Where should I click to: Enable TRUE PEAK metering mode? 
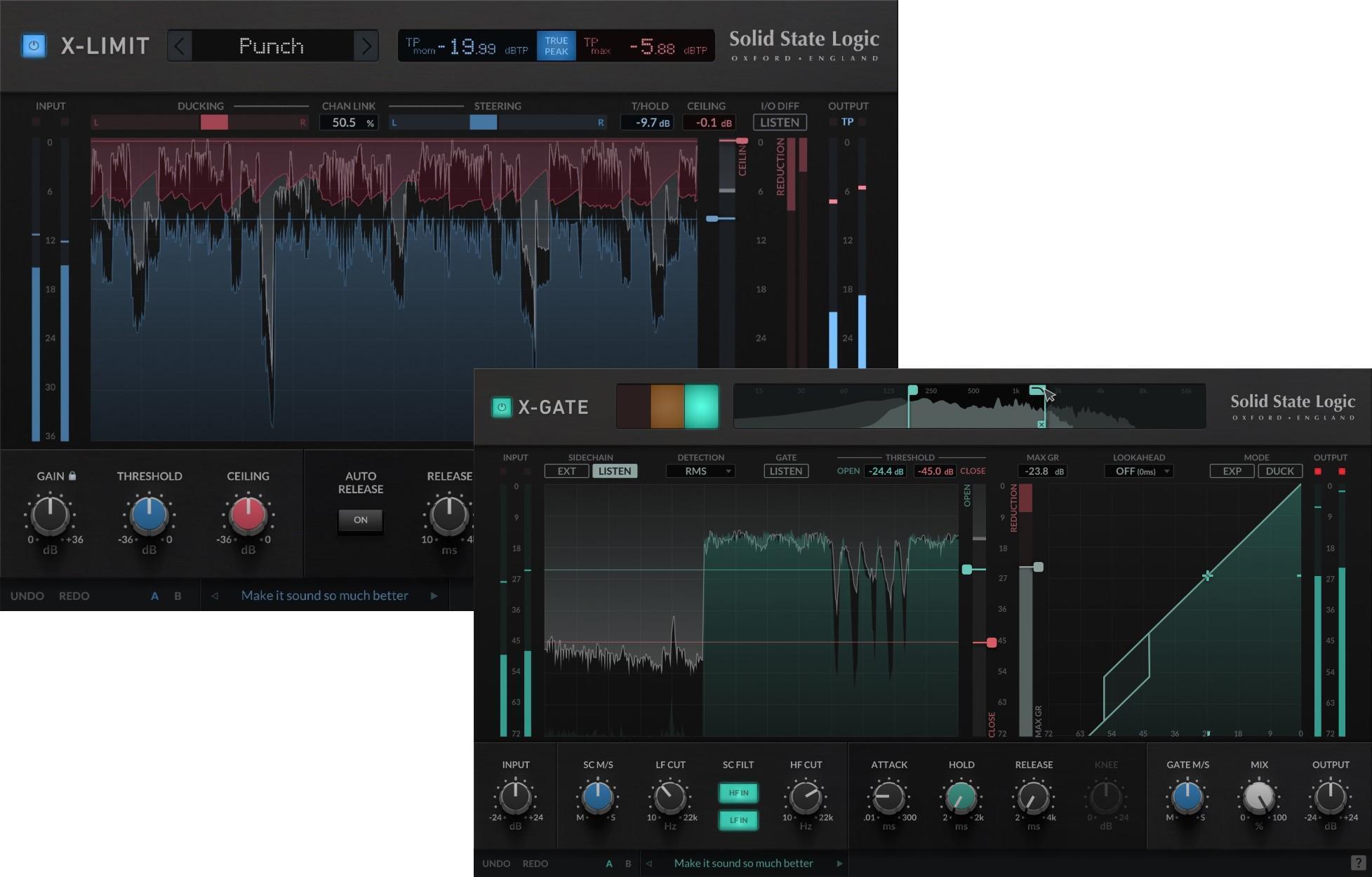point(555,45)
